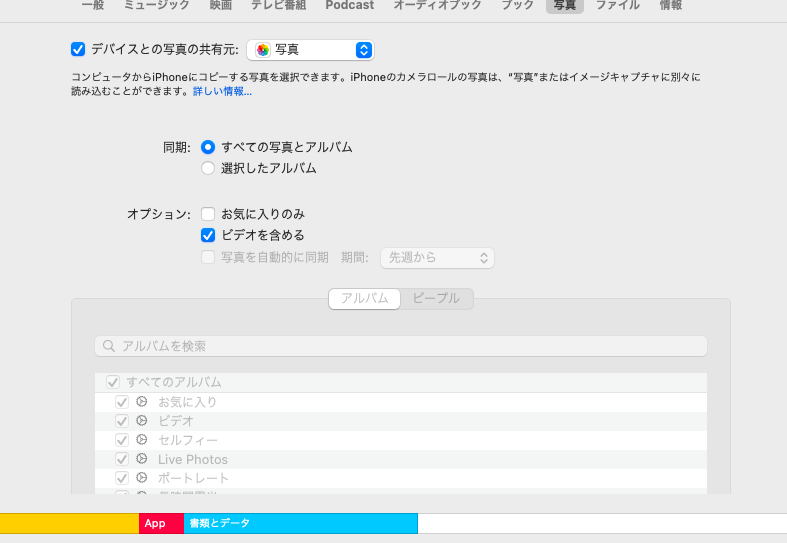Click the 書類とデータ storage segment
This screenshot has width=787, height=543.
[x=301, y=523]
